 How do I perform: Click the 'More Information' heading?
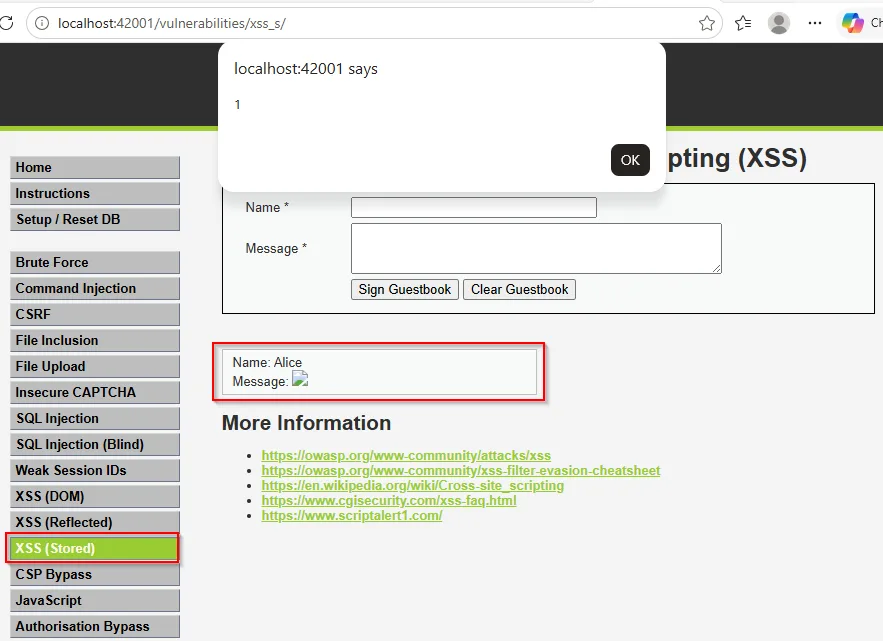pyautogui.click(x=306, y=423)
